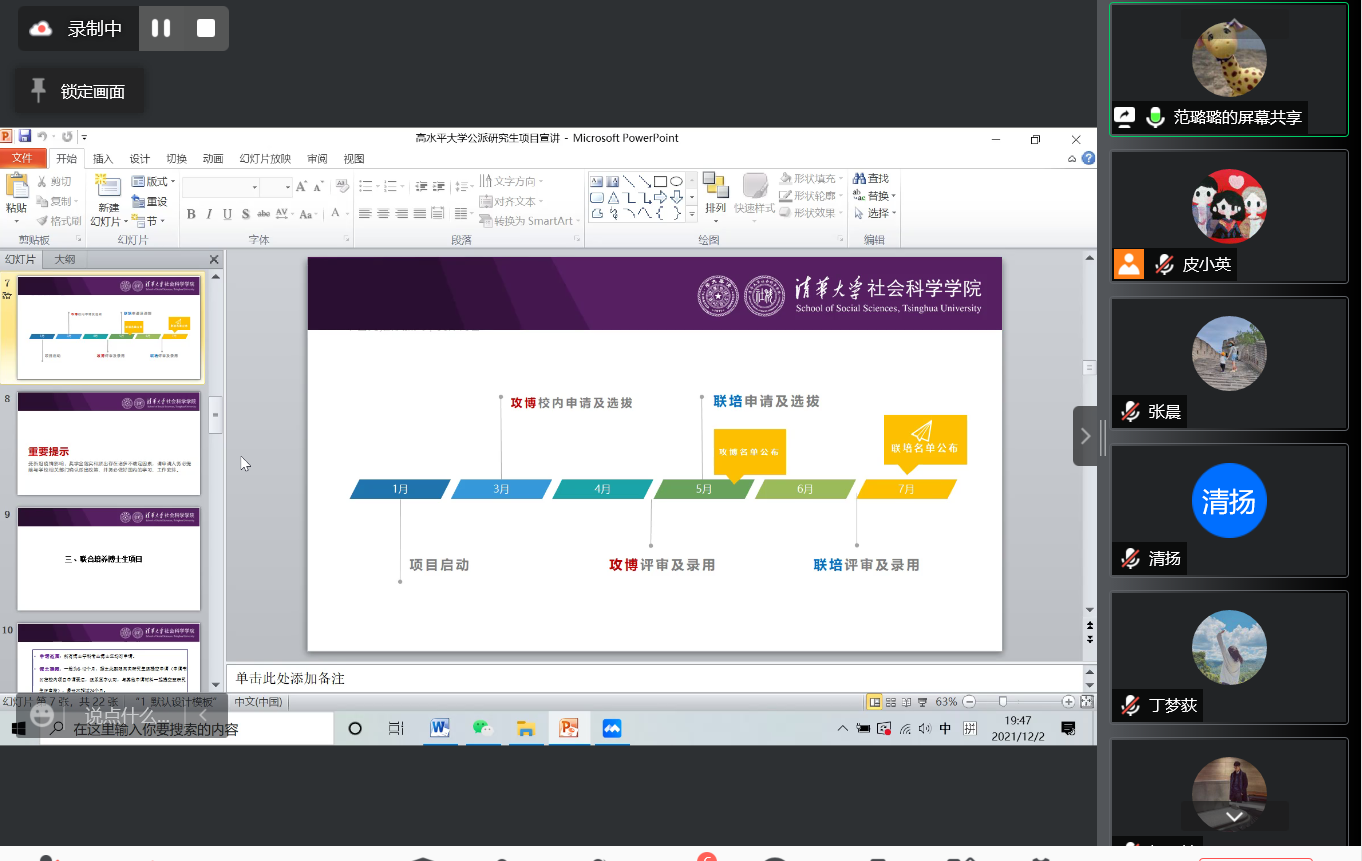Viewport: 1362px width, 861px height.
Task: Pause the recording
Action: (161, 29)
